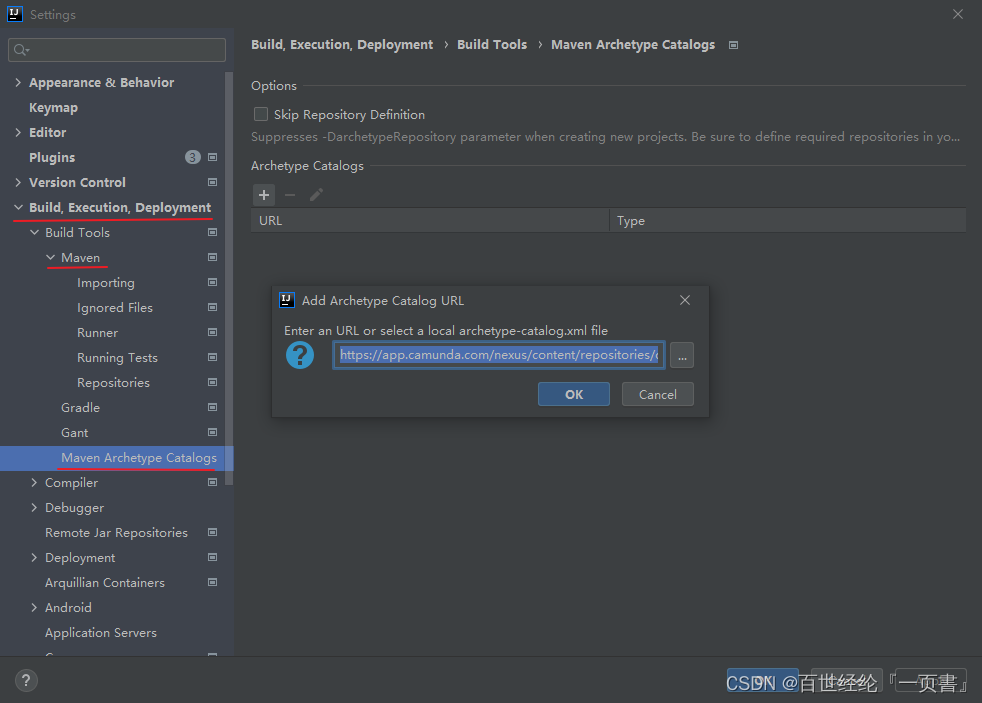The height and width of the screenshot is (703, 982).
Task: Close the Add Archetype Catalog URL dialog
Action: coord(685,300)
